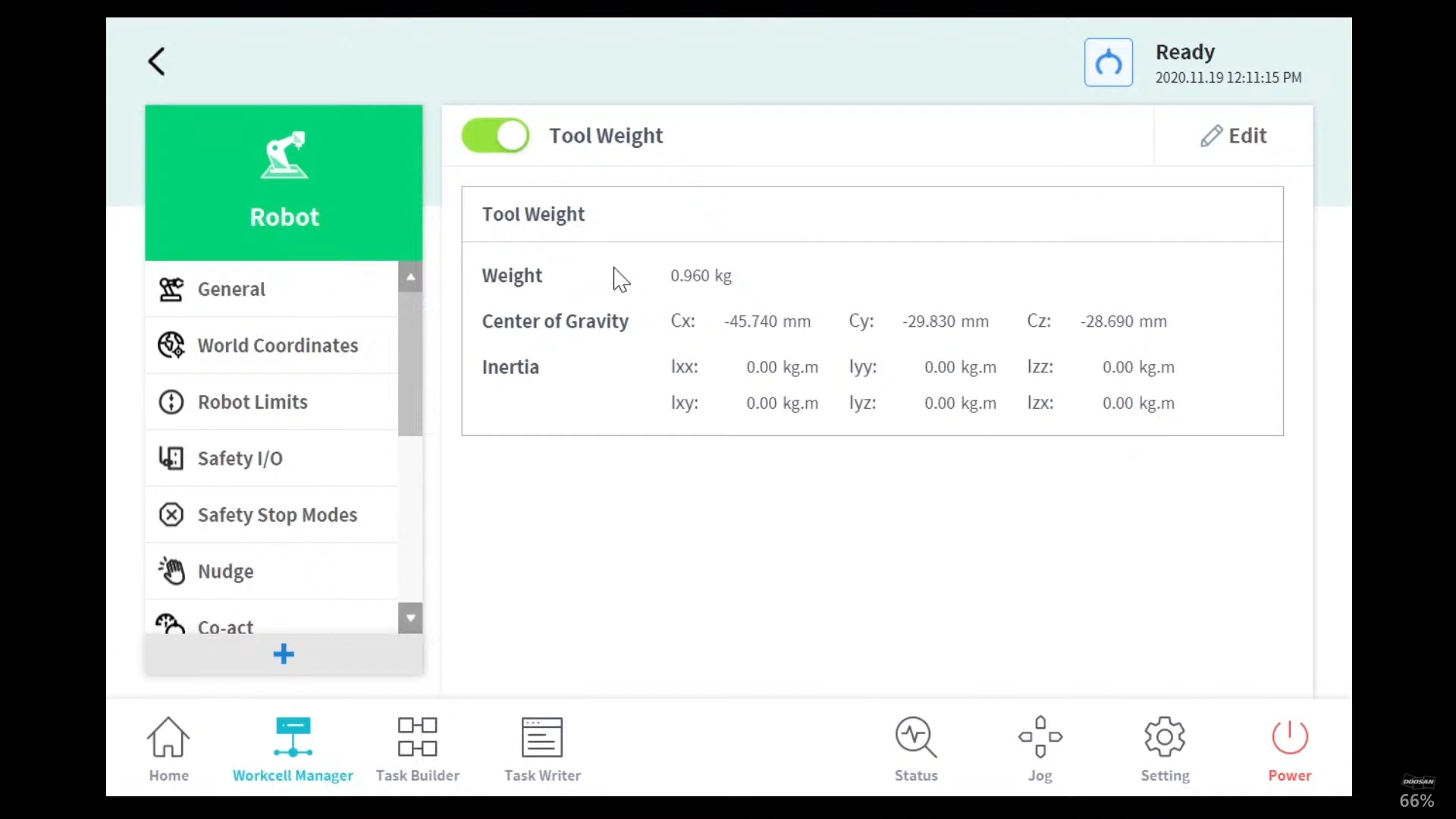
Task: Add a workcell item with plus button
Action: pyautogui.click(x=284, y=654)
